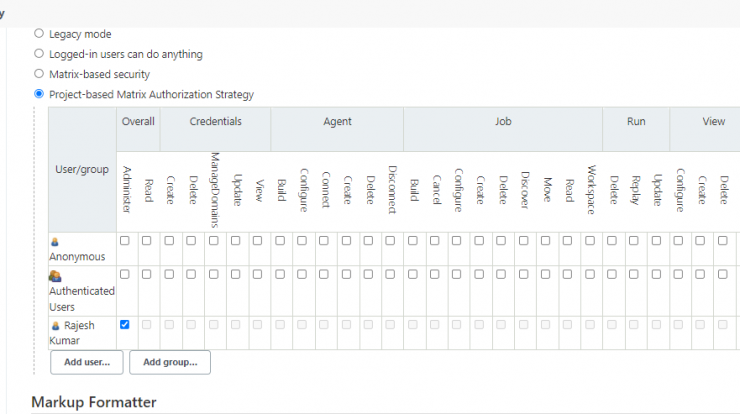This screenshot has width=740, height=414.
Task: Enable Credentials Create for Authenticated Users
Action: [x=169, y=274]
